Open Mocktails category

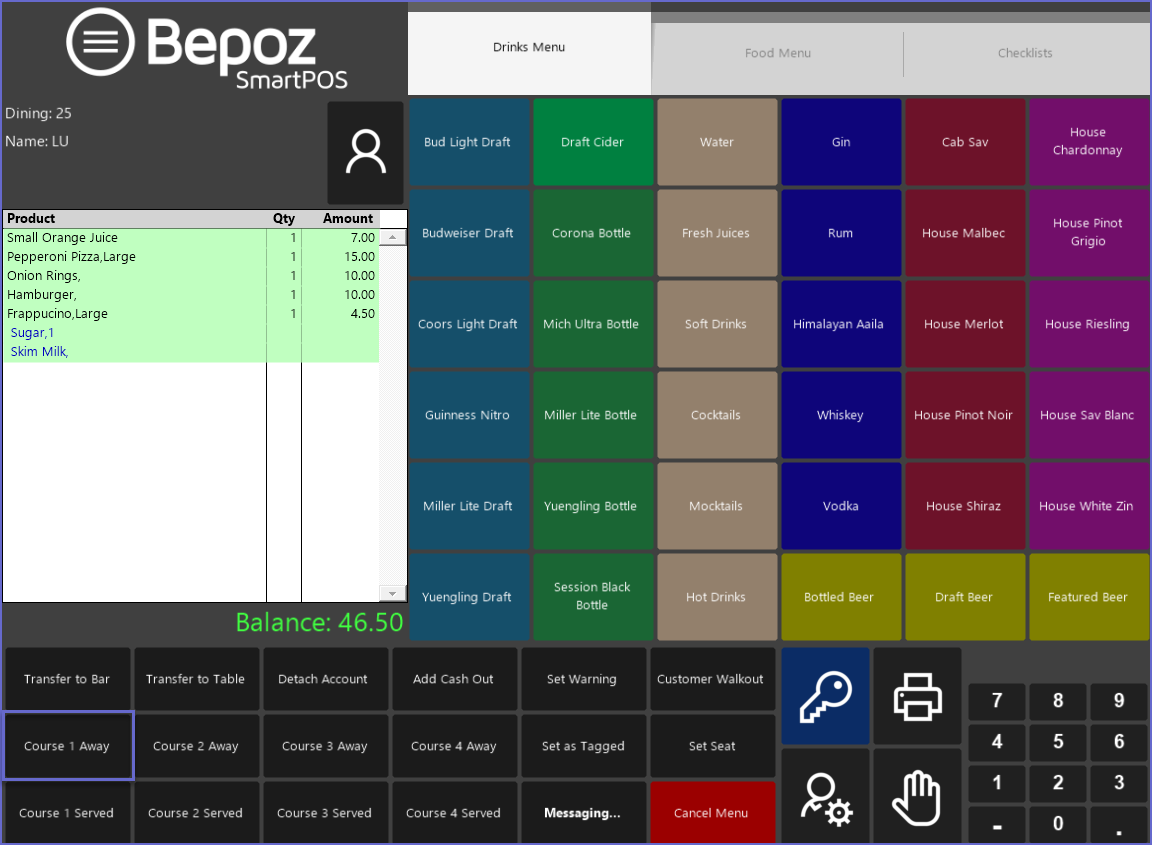click(x=716, y=506)
